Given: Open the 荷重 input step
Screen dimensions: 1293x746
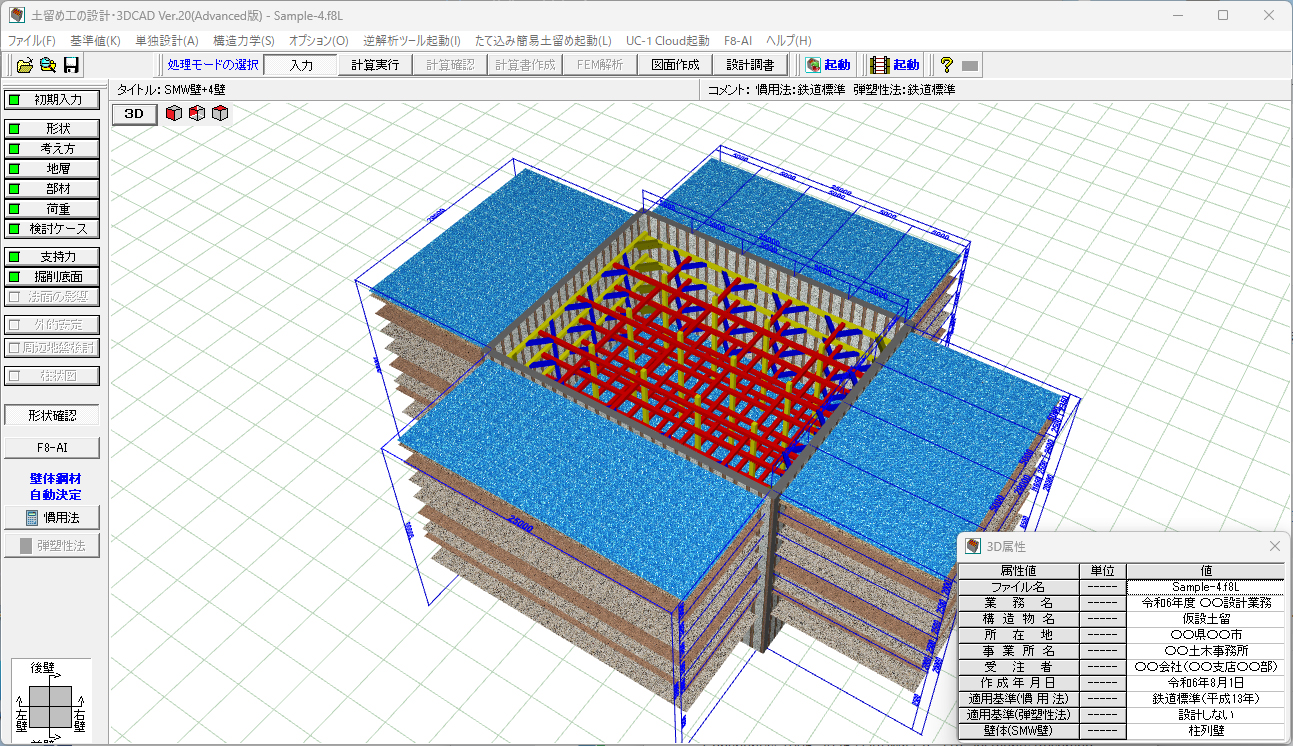Looking at the screenshot, I should 52,209.
